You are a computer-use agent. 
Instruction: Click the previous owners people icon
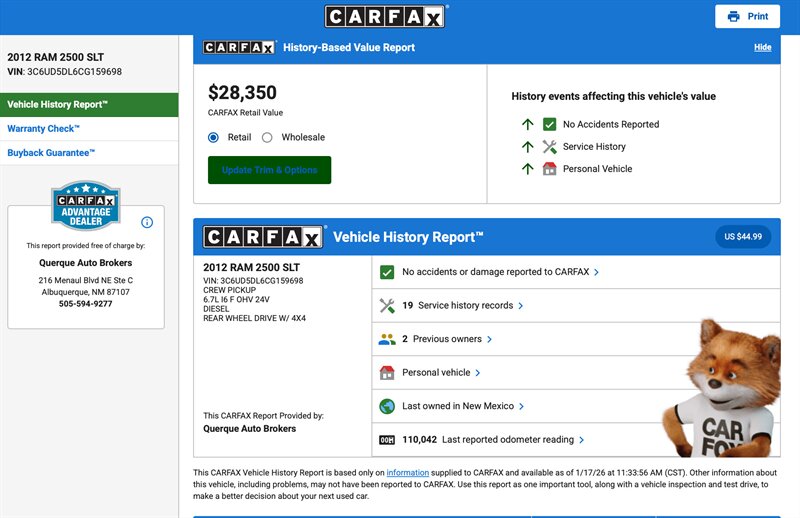coord(387,339)
